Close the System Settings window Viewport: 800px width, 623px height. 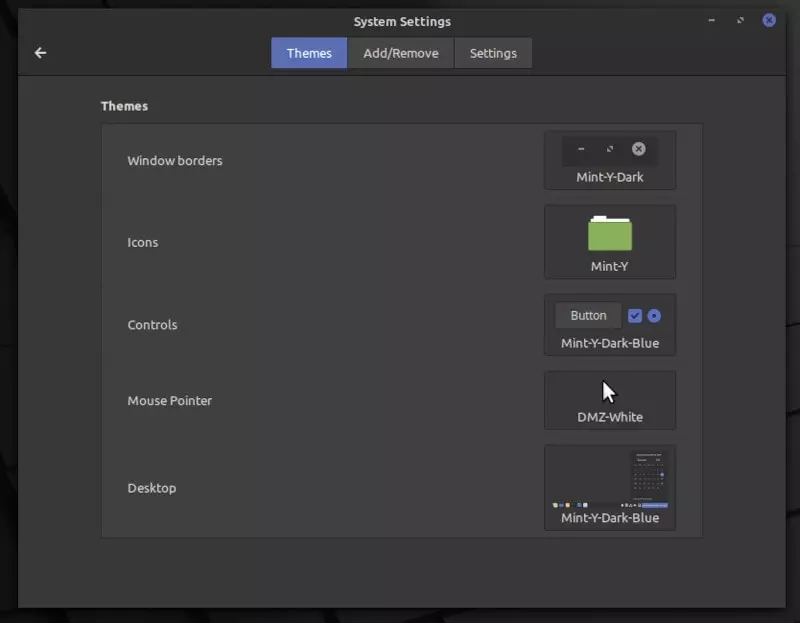click(769, 20)
